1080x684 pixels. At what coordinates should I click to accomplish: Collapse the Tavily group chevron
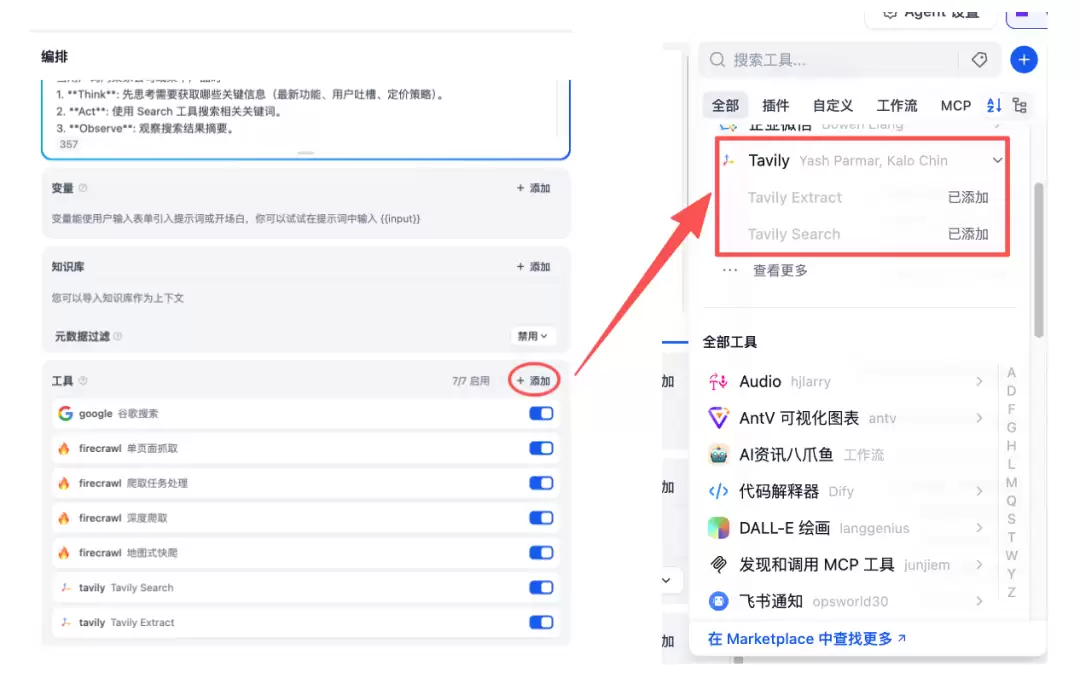click(997, 160)
